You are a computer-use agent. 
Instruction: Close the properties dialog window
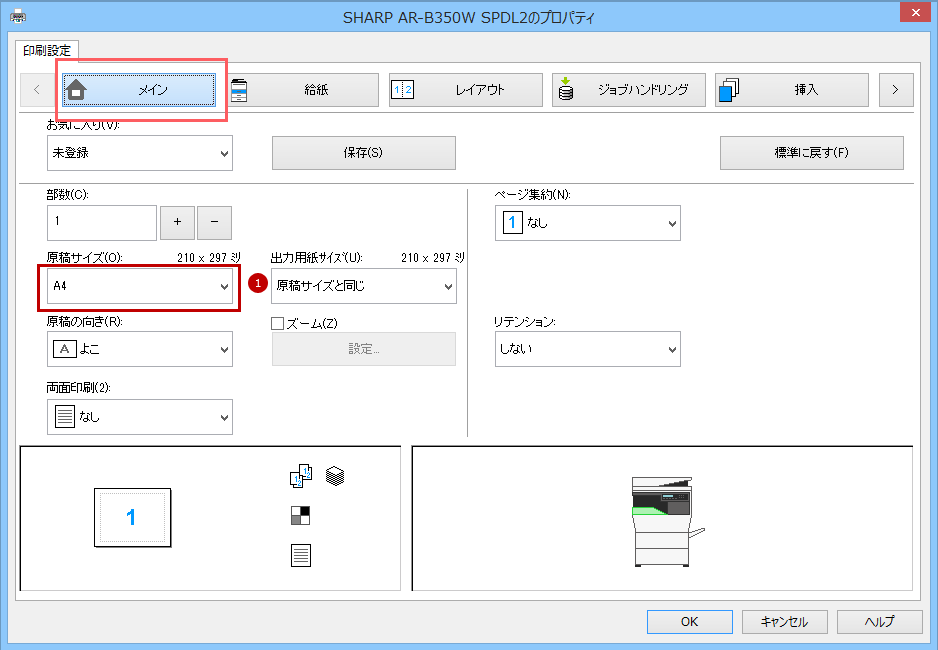916,13
